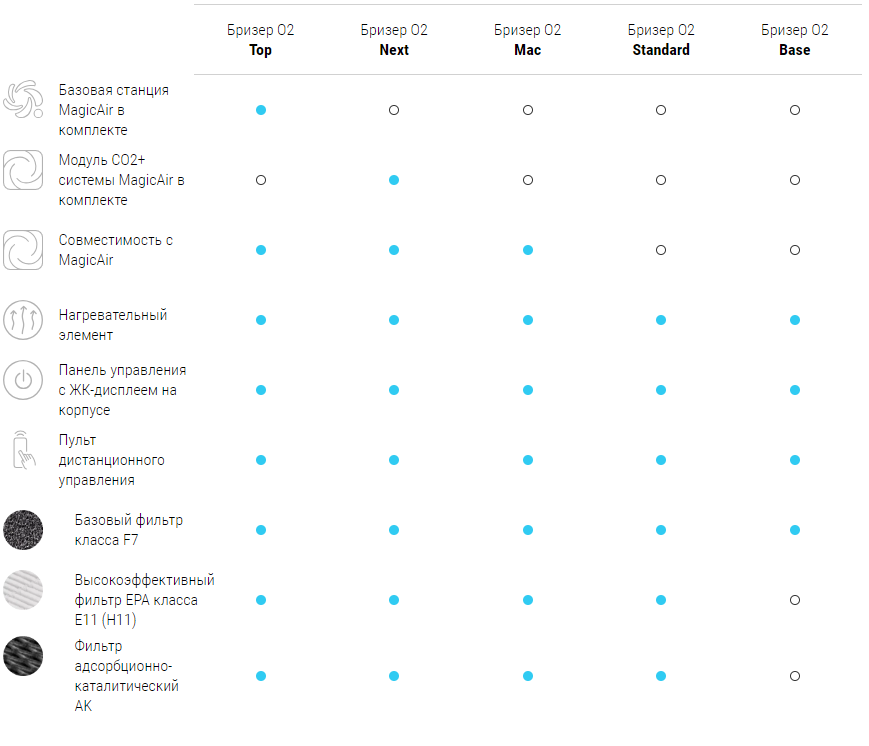Click the remote control hand icon
This screenshot has height=746, width=869.
tap(23, 451)
